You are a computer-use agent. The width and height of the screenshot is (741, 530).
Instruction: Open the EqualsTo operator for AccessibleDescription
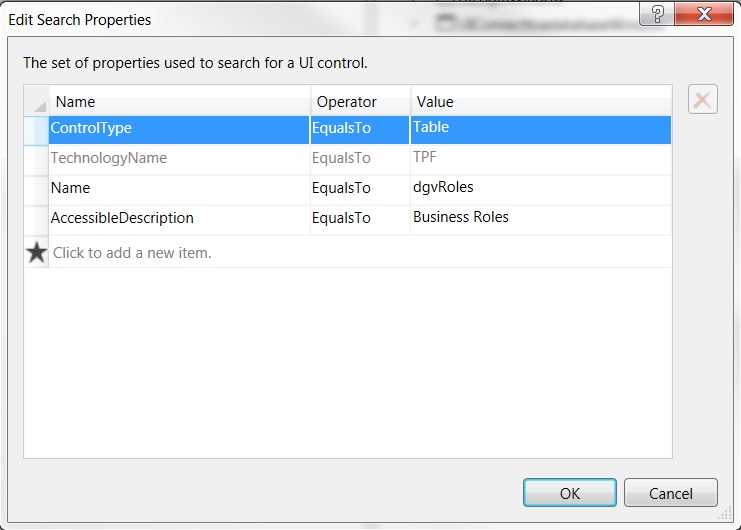point(360,219)
